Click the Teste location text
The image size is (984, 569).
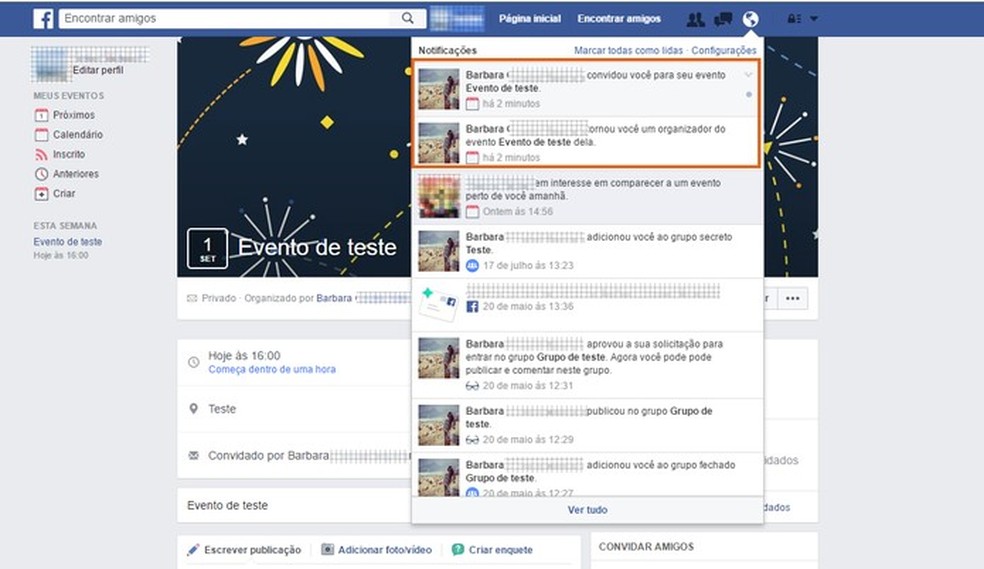[222, 409]
